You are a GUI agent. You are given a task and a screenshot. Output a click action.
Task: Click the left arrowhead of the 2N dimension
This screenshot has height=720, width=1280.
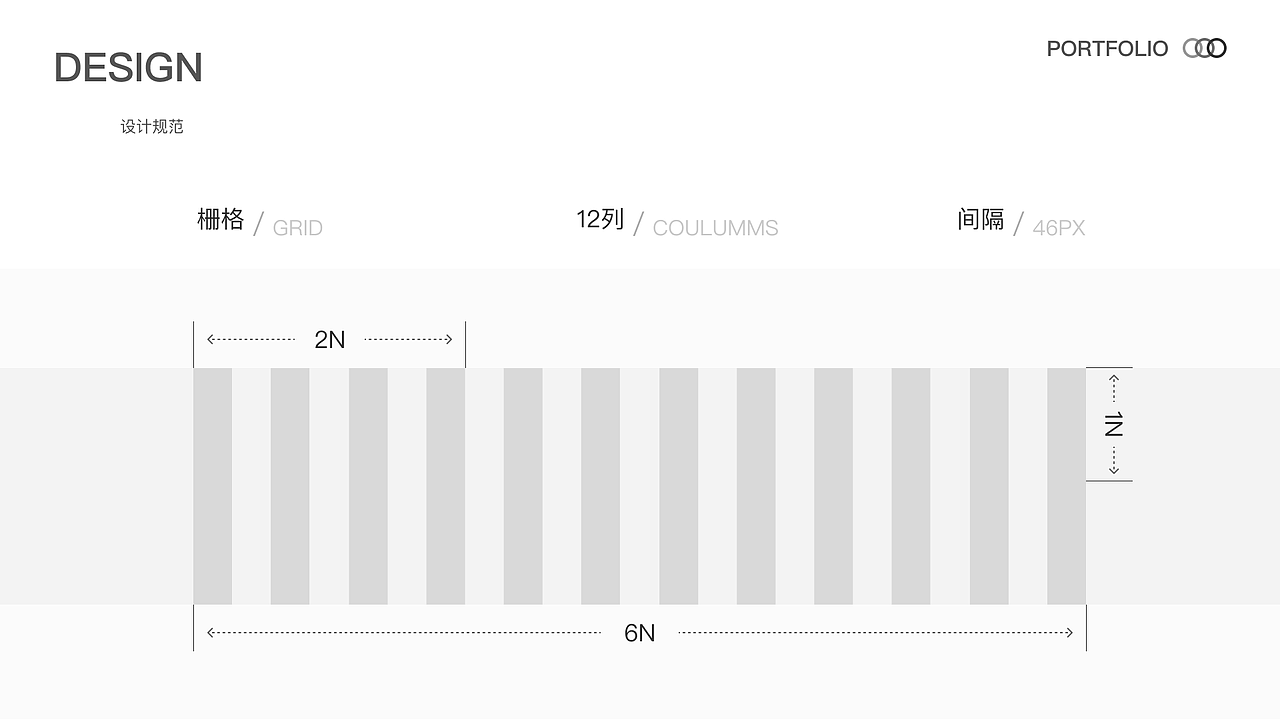coord(211,340)
